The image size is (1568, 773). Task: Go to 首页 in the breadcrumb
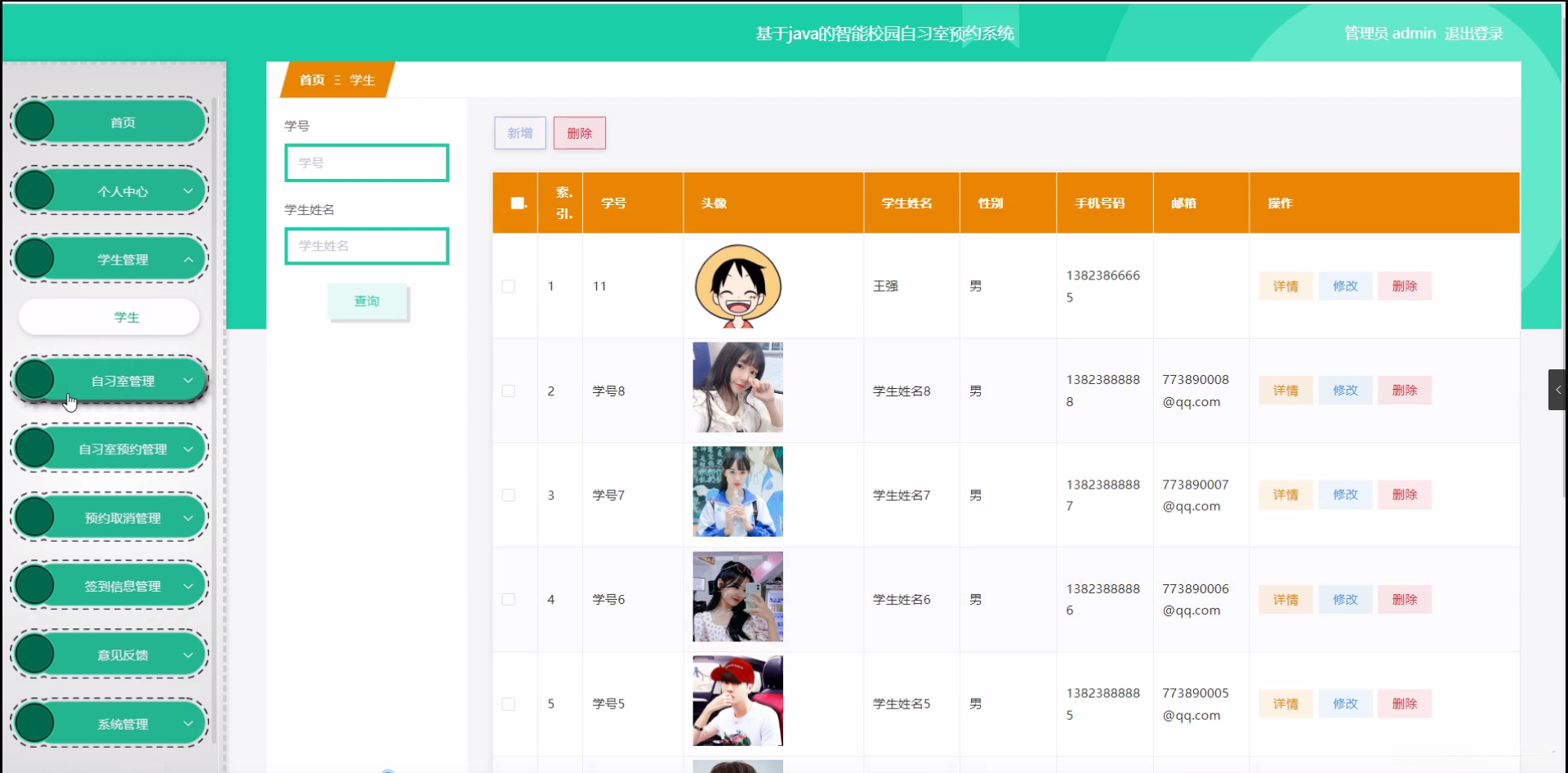pos(312,80)
